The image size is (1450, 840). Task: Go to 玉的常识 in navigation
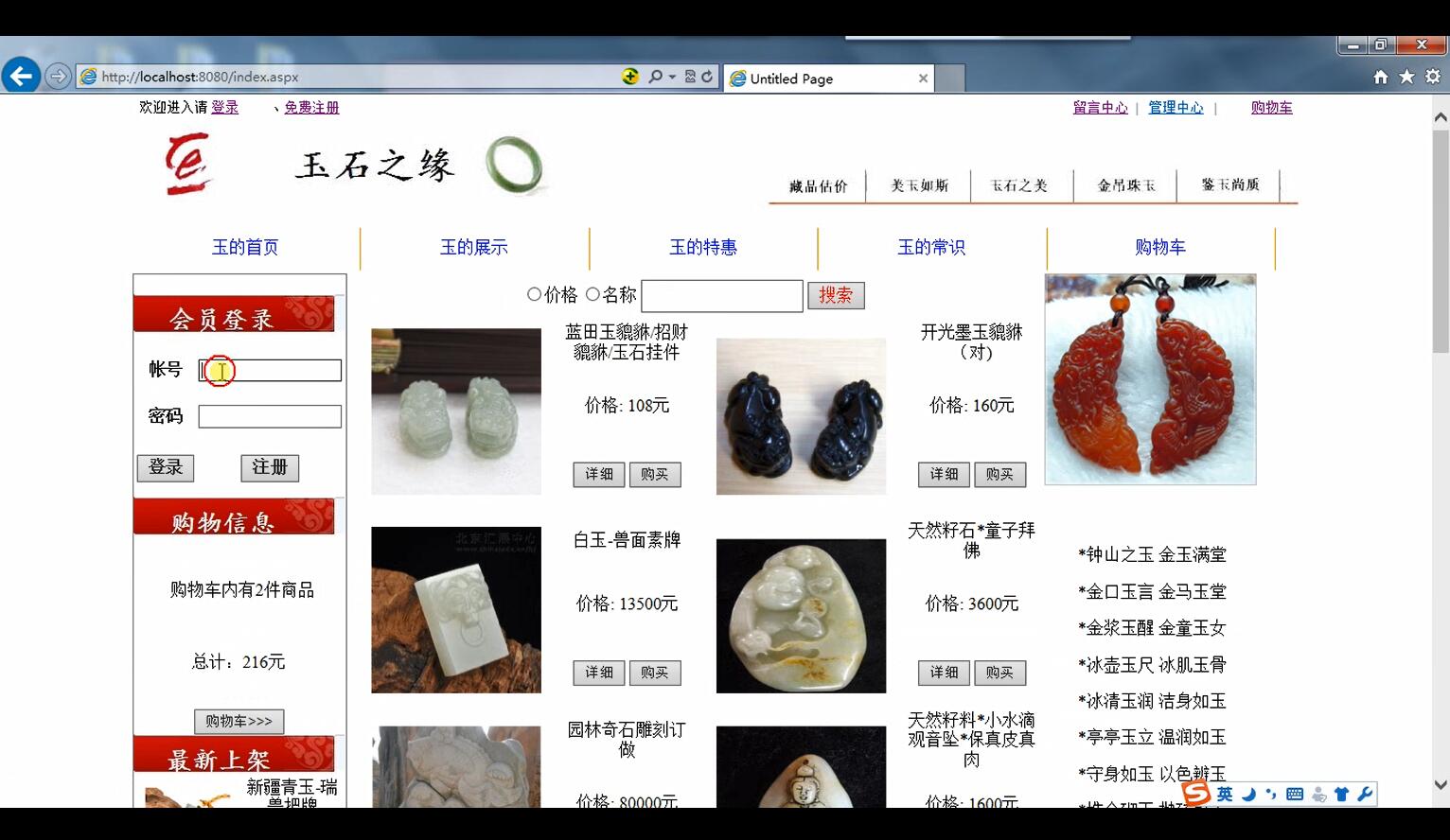click(x=931, y=248)
